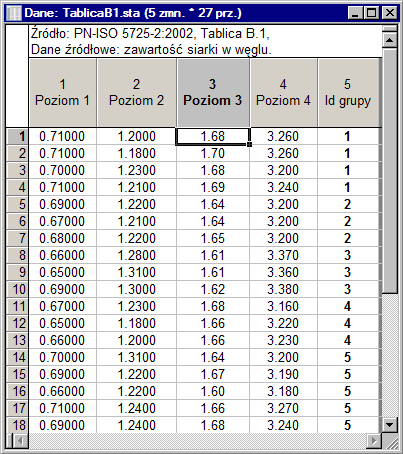Click Id grupy cell in row 18

point(348,425)
